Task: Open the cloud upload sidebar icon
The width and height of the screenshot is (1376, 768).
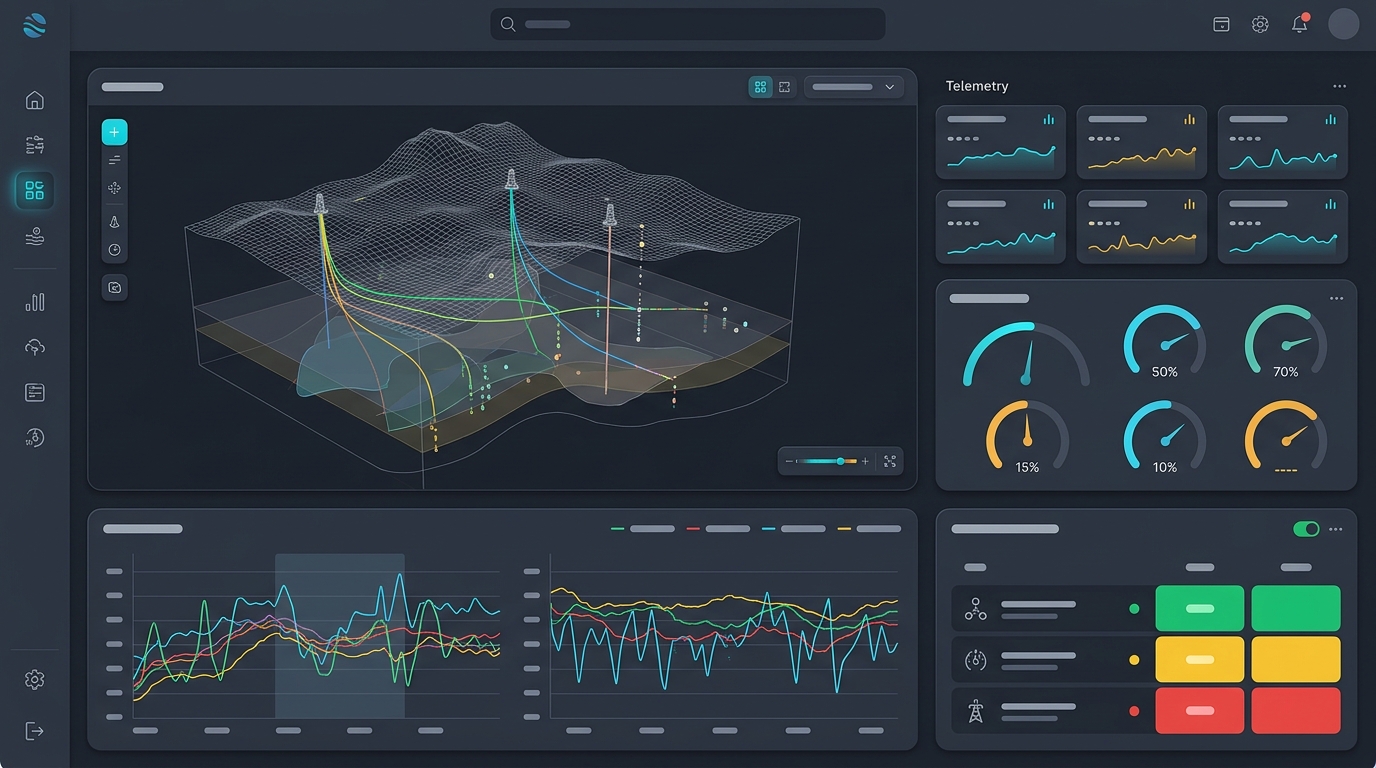Action: point(34,347)
